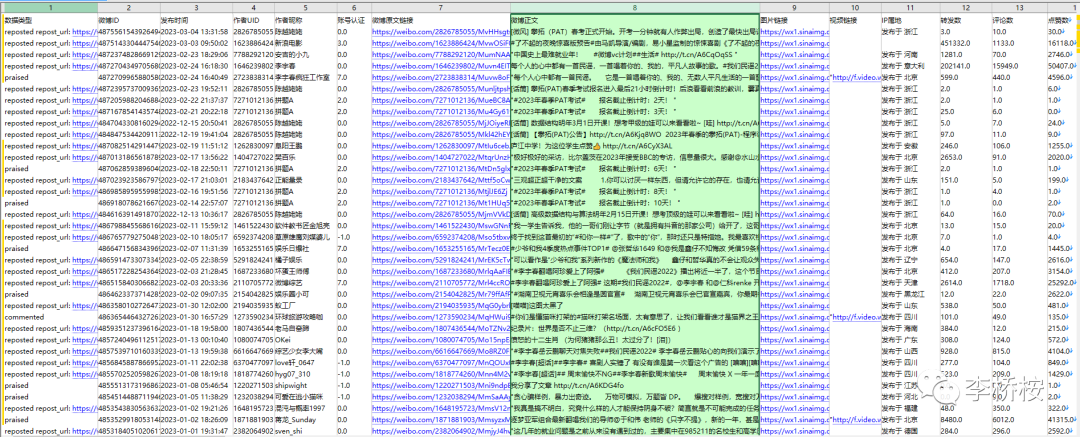
Task: Select UID cell 1623886424
Action: click(x=253, y=43)
